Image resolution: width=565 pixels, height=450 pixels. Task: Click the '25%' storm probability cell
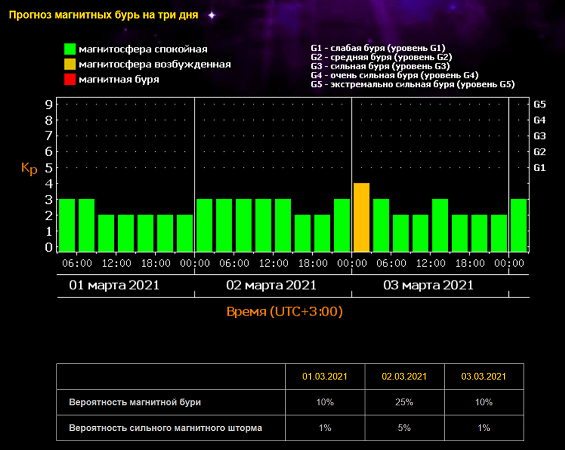404,402
